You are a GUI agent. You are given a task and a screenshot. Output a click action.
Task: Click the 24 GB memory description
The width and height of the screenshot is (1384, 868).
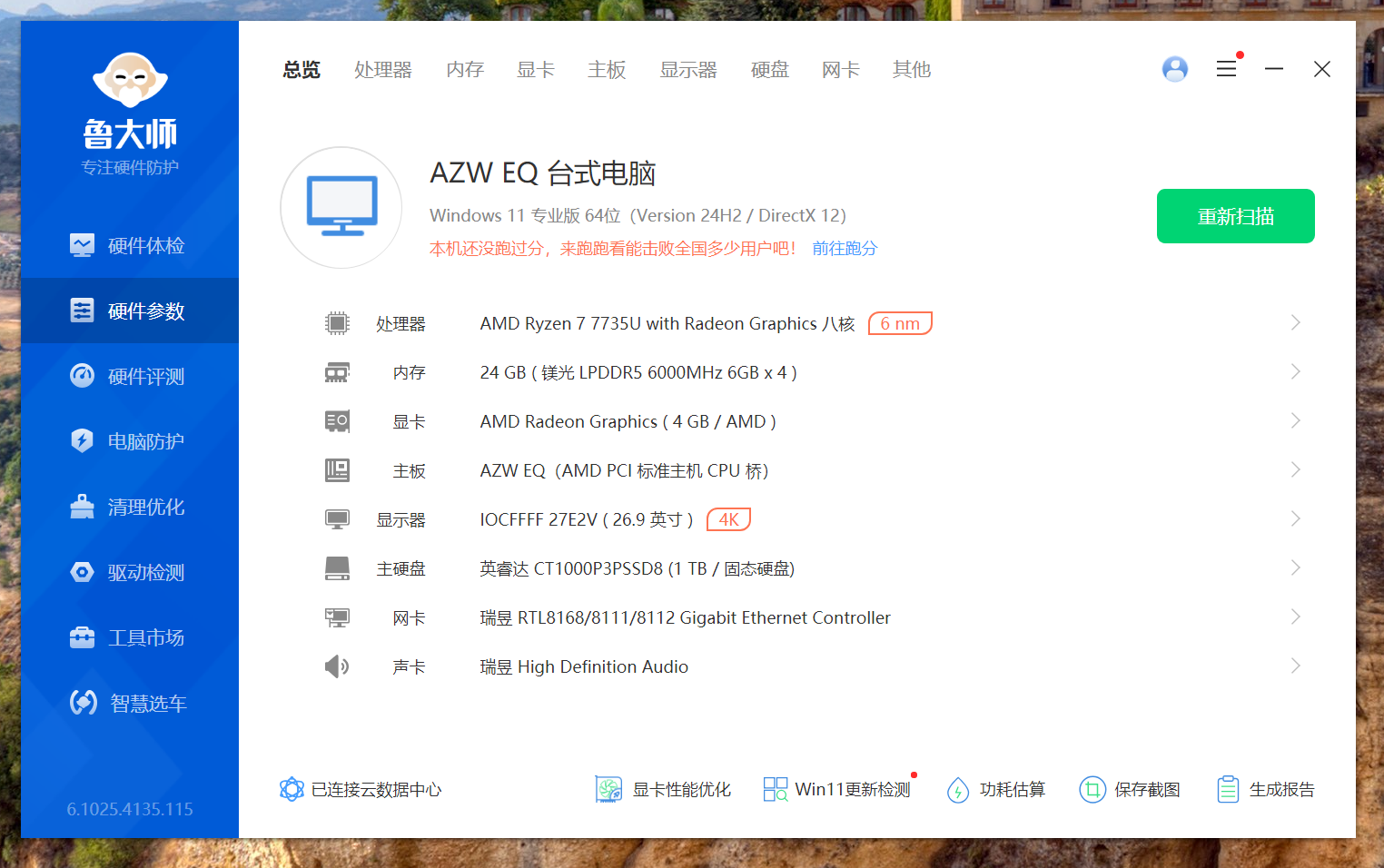click(x=638, y=372)
